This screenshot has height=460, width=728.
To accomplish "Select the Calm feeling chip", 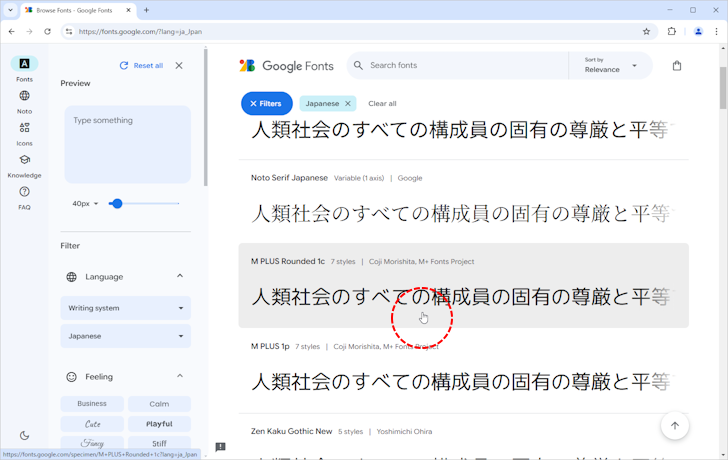I will [x=159, y=403].
